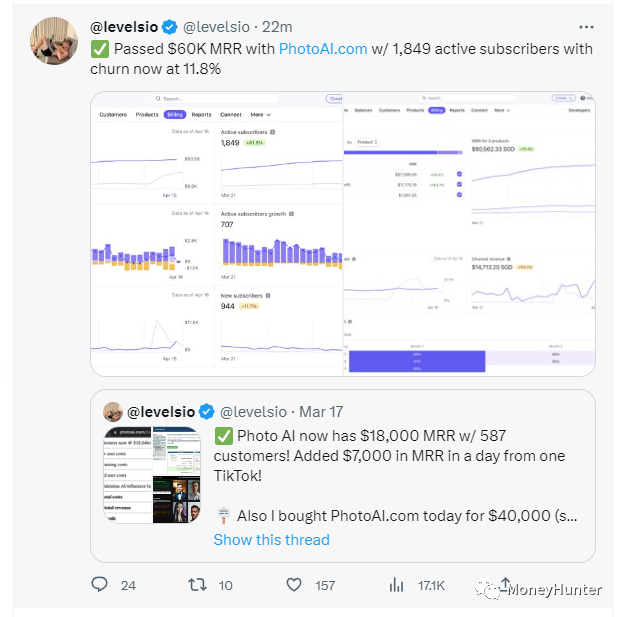The width and height of the screenshot is (621, 617).
Task: Click the 157 likes count
Action: 325,585
